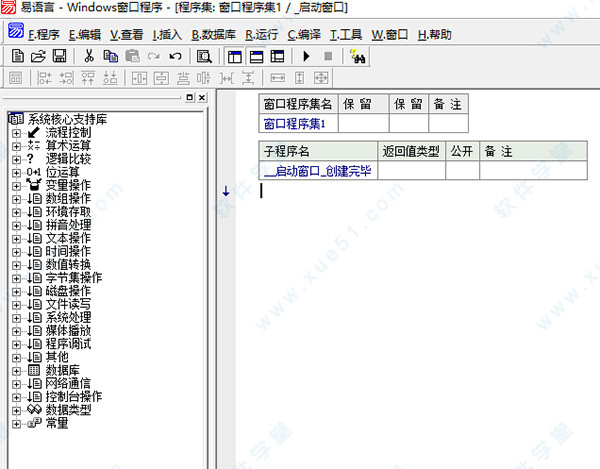The image size is (600, 469).
Task: Expand the 文本操作 tree node
Action: (16, 239)
